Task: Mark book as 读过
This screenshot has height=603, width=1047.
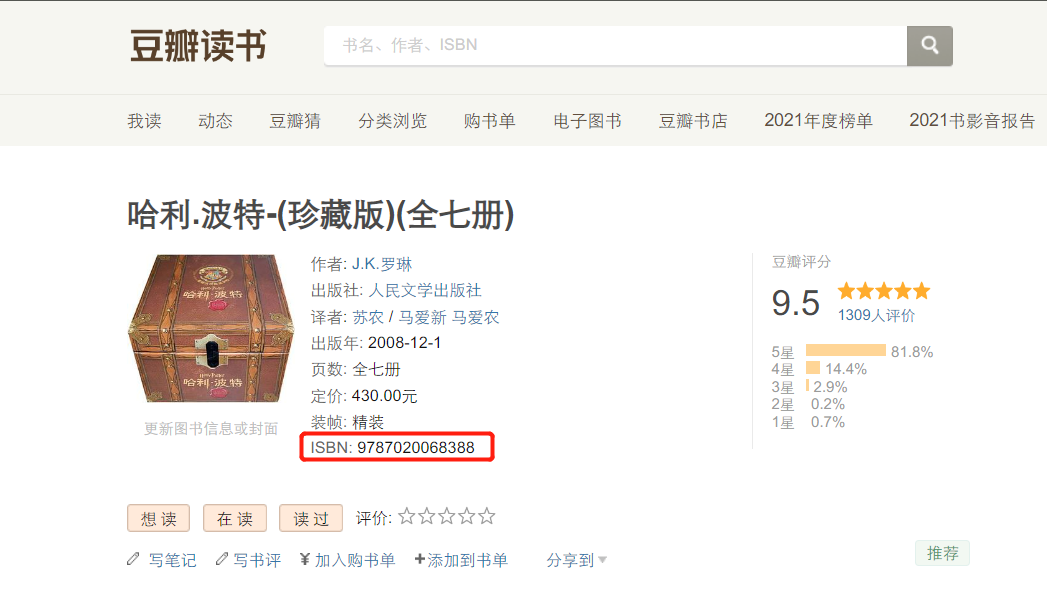Action: [x=310, y=518]
